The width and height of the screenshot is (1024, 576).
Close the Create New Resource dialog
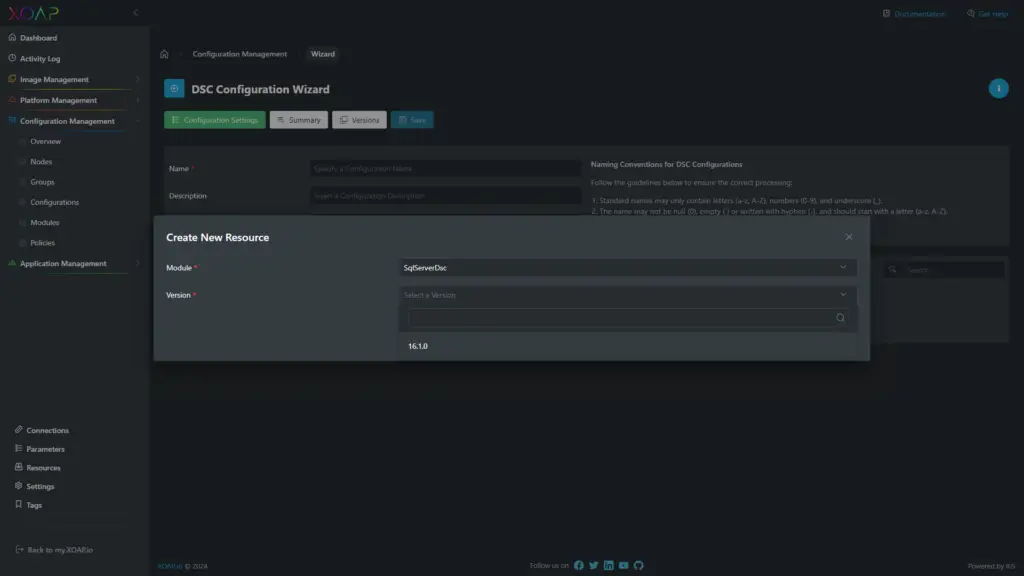[x=848, y=237]
